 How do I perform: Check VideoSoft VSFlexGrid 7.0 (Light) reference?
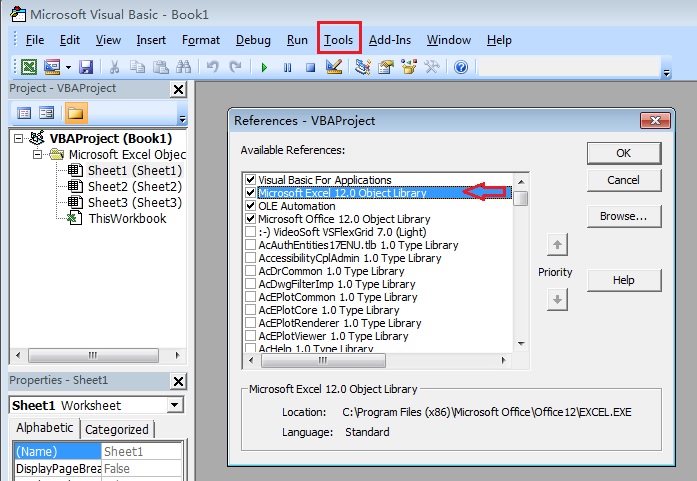pos(250,232)
